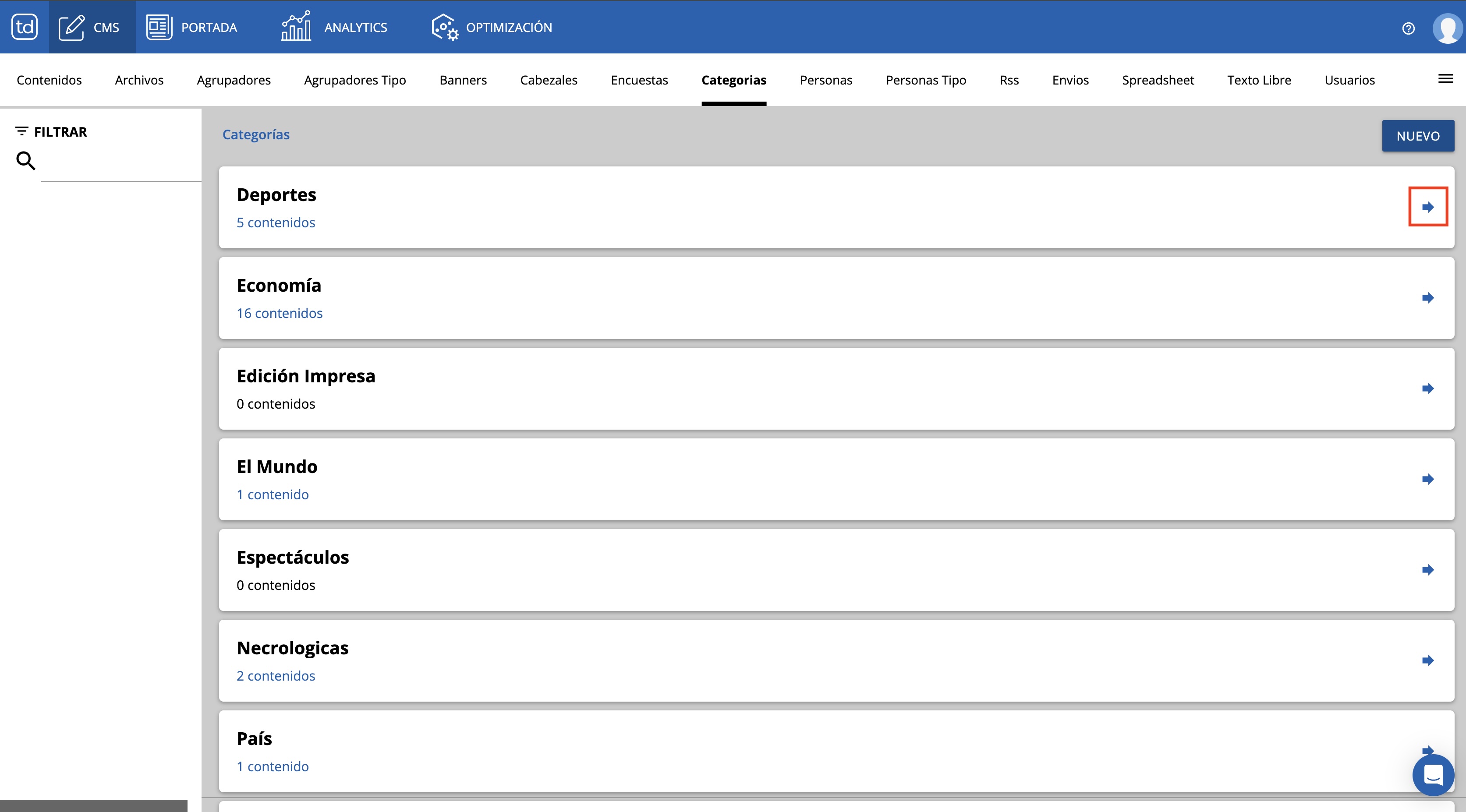Open Espectáculos category with its arrow
This screenshot has height=812, width=1466.
click(1428, 570)
